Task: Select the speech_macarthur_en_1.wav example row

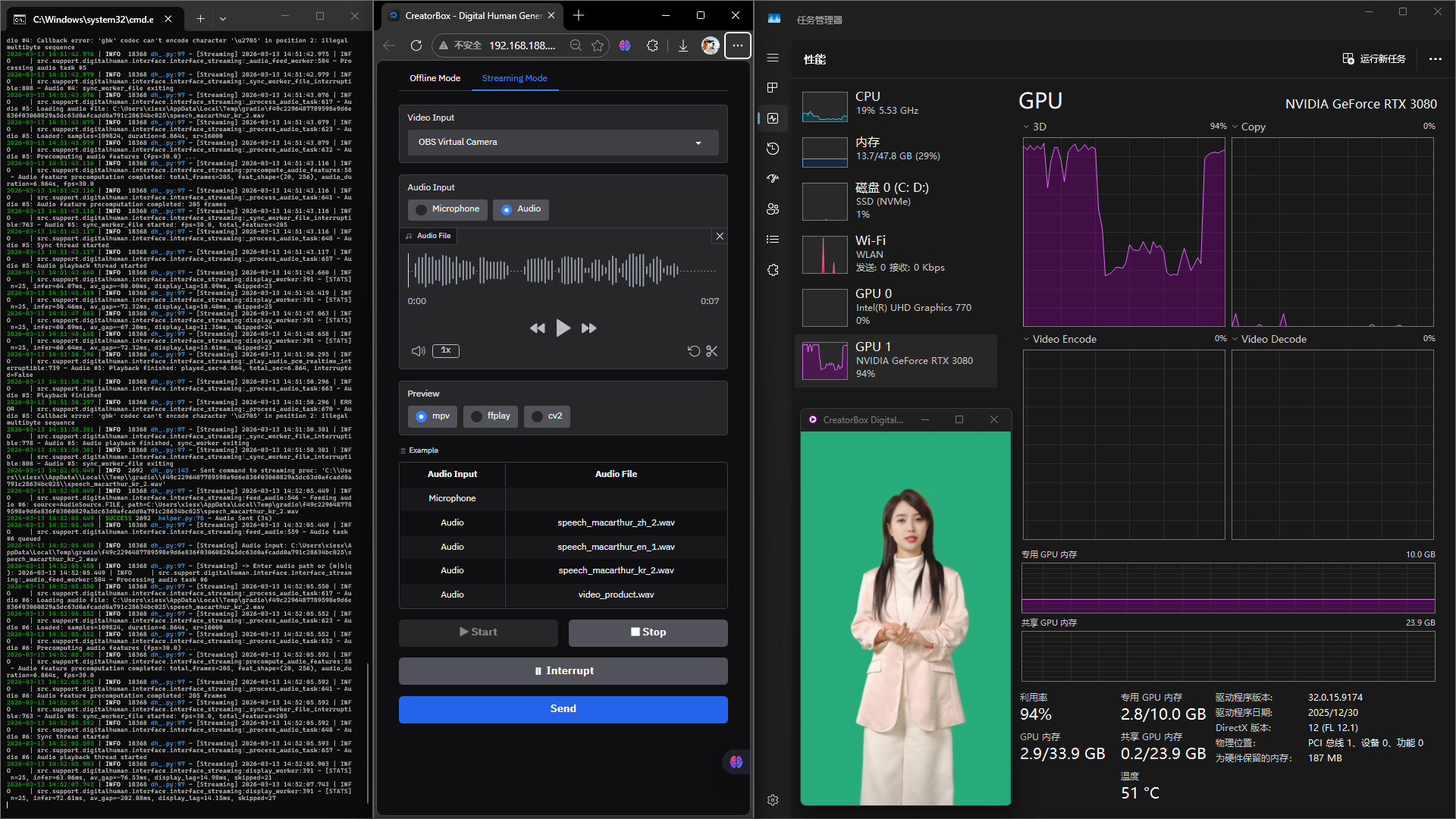Action: pyautogui.click(x=616, y=546)
